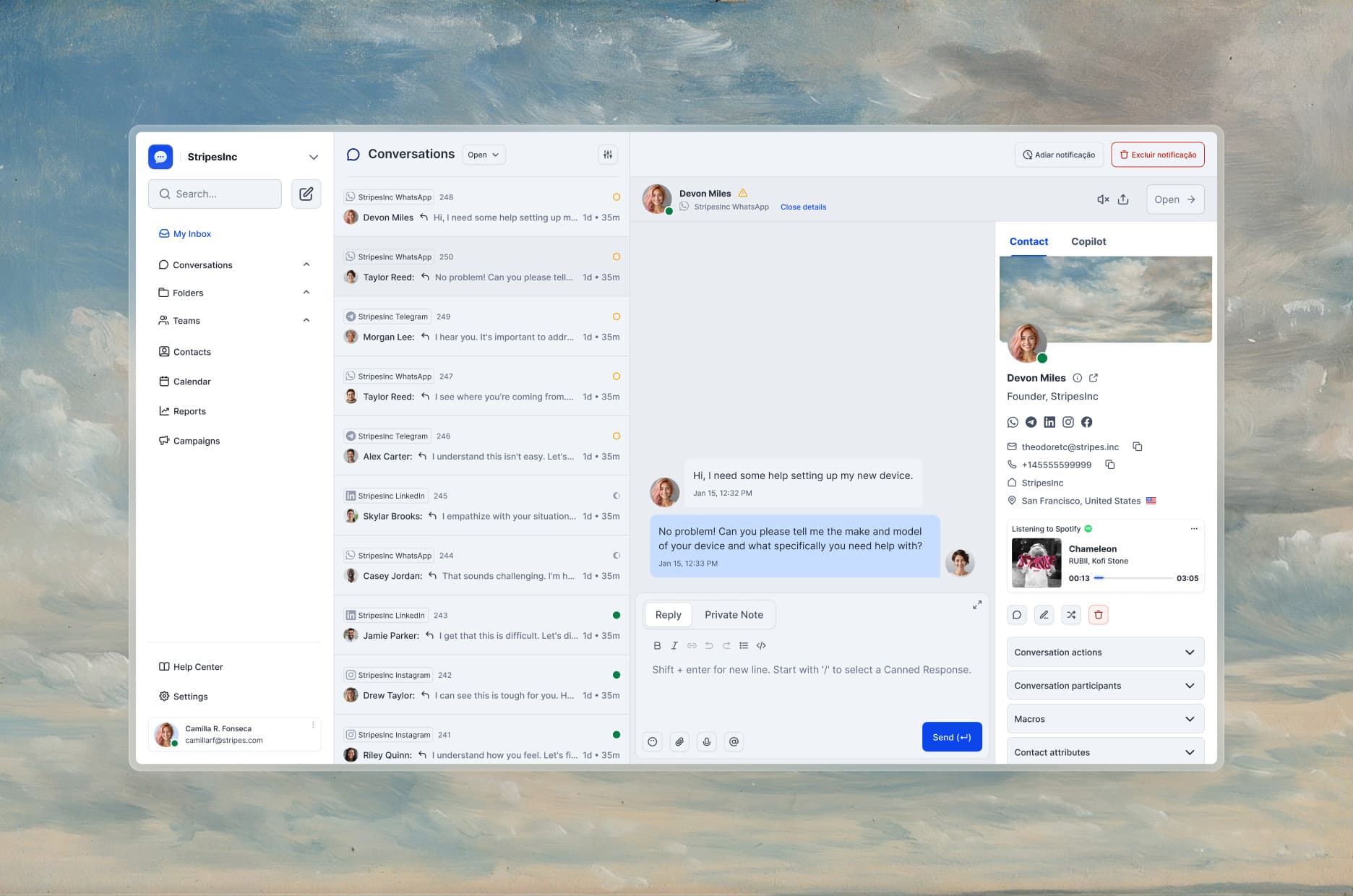Image resolution: width=1353 pixels, height=896 pixels.
Task: Expand Conversation actions panel
Action: click(x=1105, y=652)
